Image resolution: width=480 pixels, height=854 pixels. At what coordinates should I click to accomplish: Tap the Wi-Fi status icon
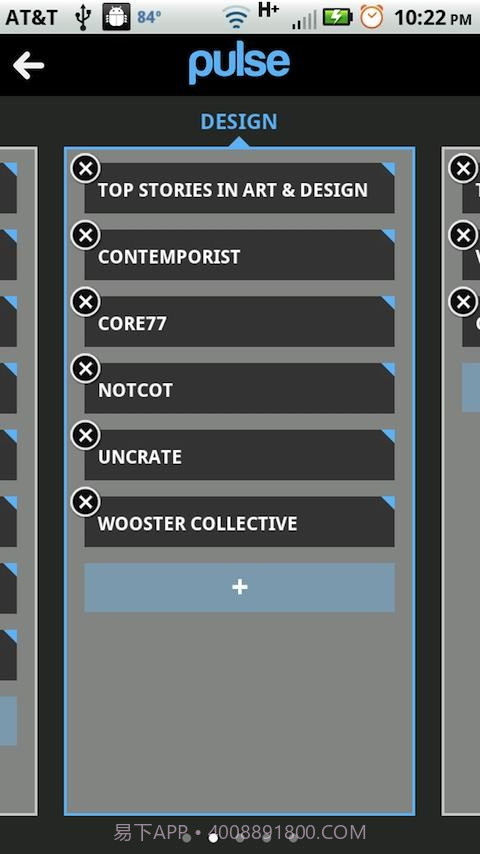point(235,18)
